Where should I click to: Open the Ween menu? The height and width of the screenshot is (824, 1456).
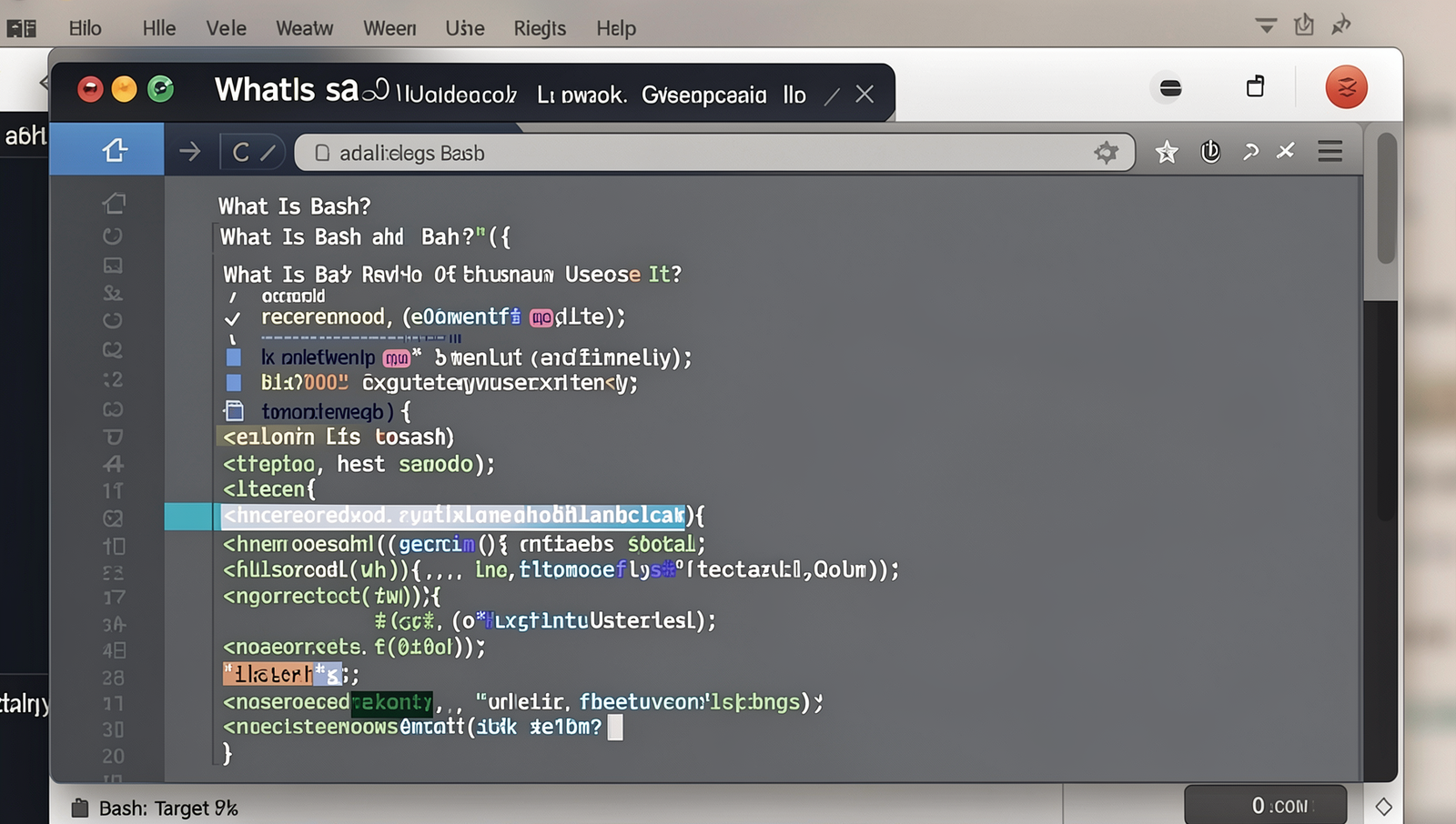pos(389,28)
